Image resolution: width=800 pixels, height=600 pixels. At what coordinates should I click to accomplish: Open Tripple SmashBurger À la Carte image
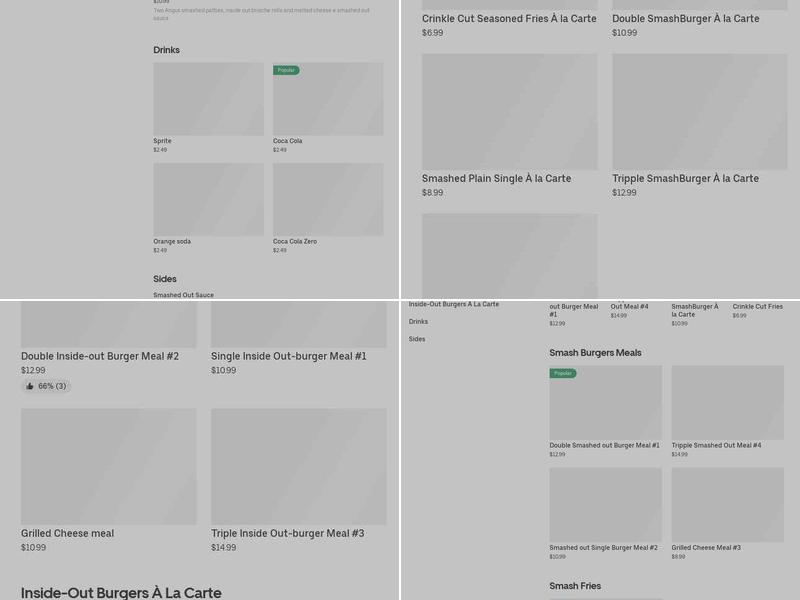(700, 112)
